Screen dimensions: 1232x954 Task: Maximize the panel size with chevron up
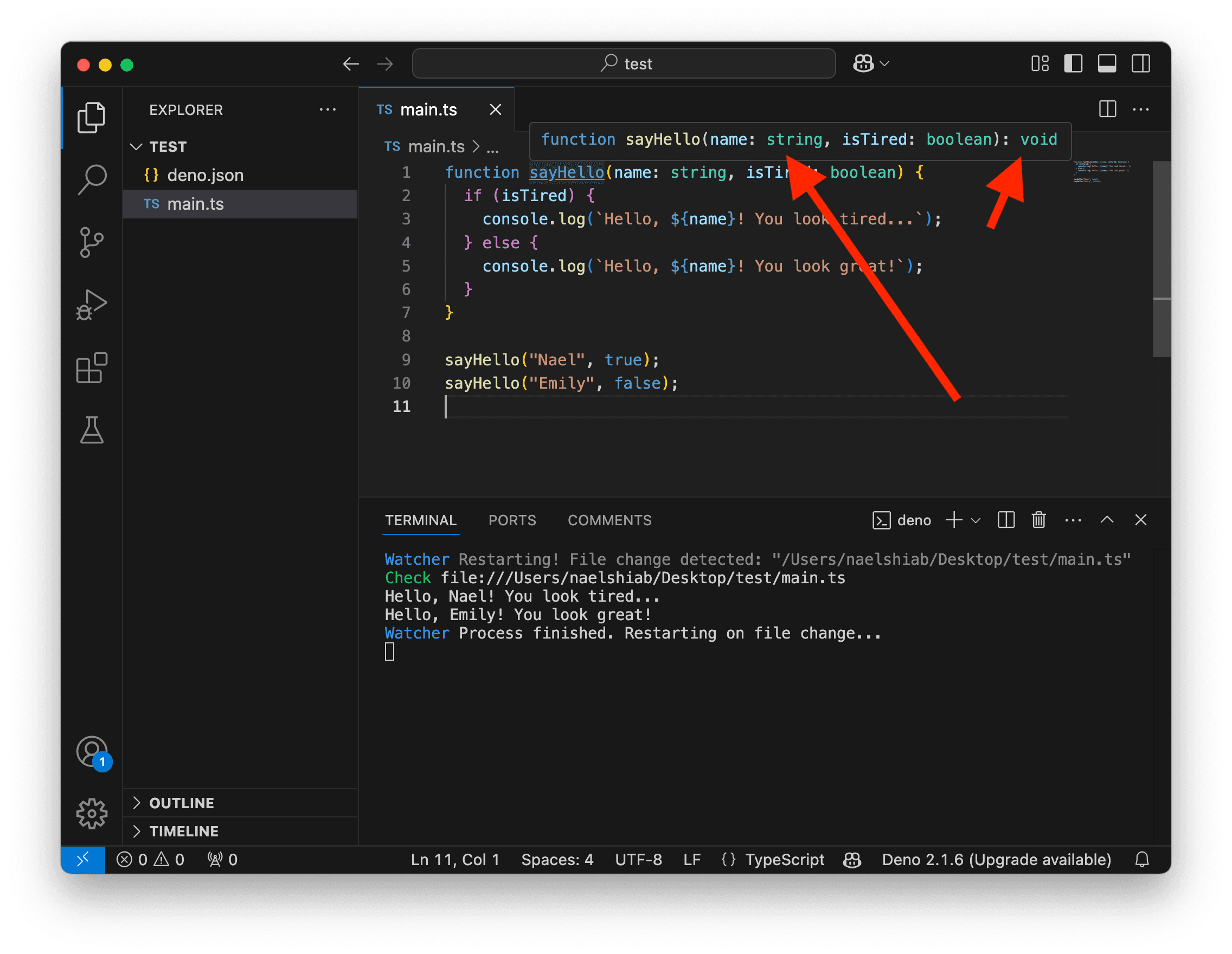pos(1107,520)
